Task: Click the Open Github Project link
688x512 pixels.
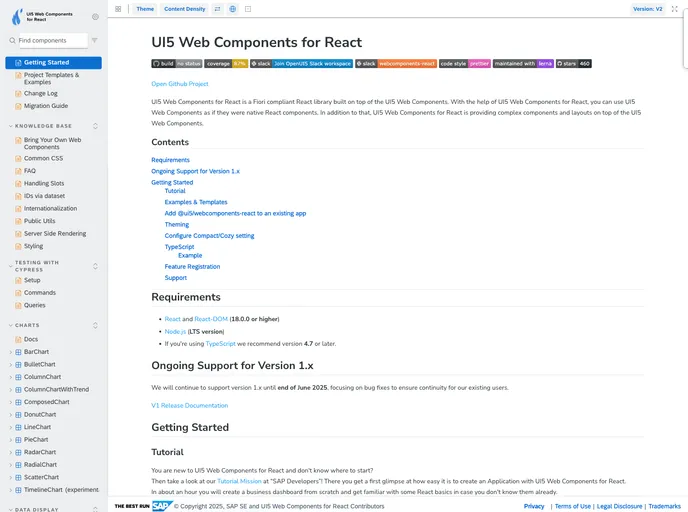Action: click(x=180, y=84)
